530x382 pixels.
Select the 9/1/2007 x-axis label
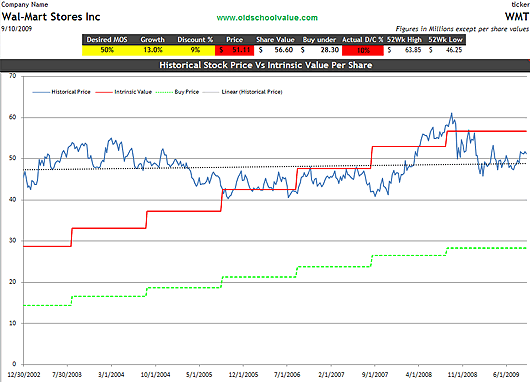(375, 375)
